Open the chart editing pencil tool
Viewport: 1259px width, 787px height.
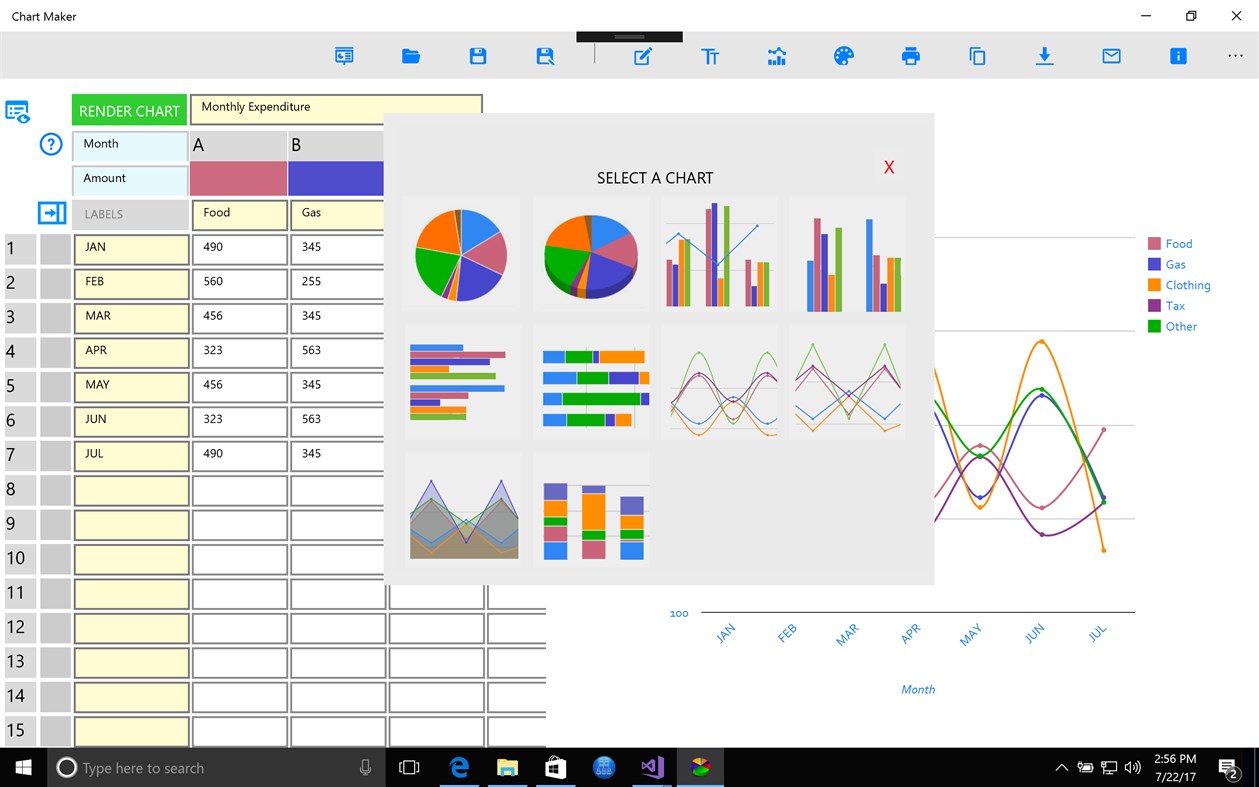[643, 56]
